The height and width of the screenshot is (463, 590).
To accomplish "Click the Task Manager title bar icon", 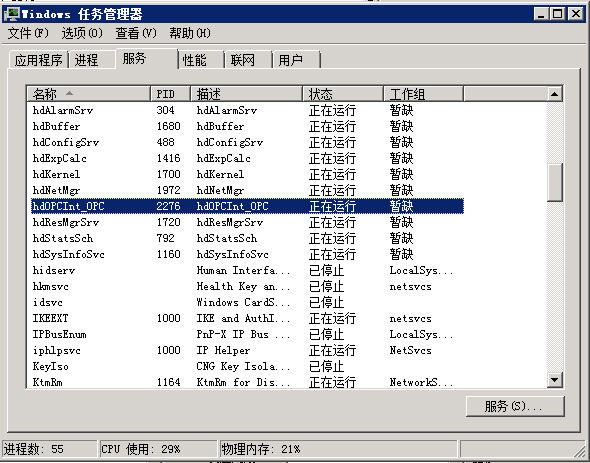I will (12, 14).
